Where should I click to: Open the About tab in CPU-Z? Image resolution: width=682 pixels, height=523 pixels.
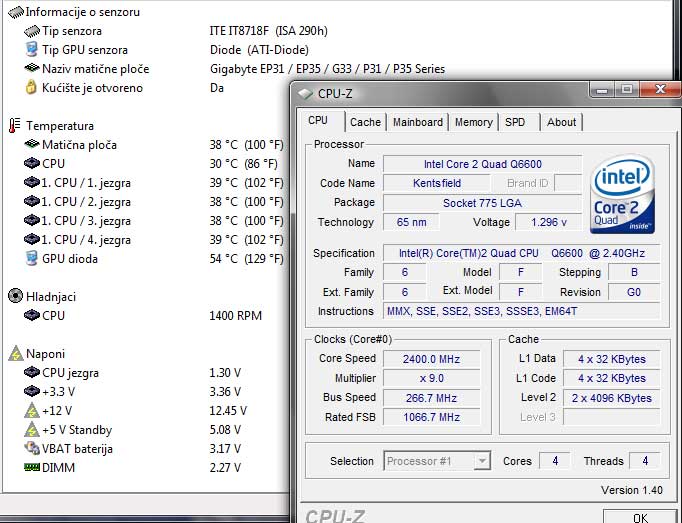click(x=561, y=122)
